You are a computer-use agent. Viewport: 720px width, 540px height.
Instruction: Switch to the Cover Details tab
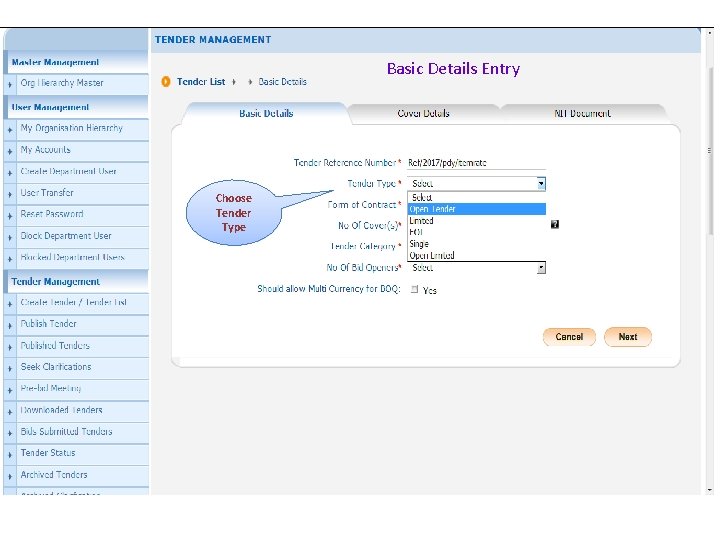[423, 113]
